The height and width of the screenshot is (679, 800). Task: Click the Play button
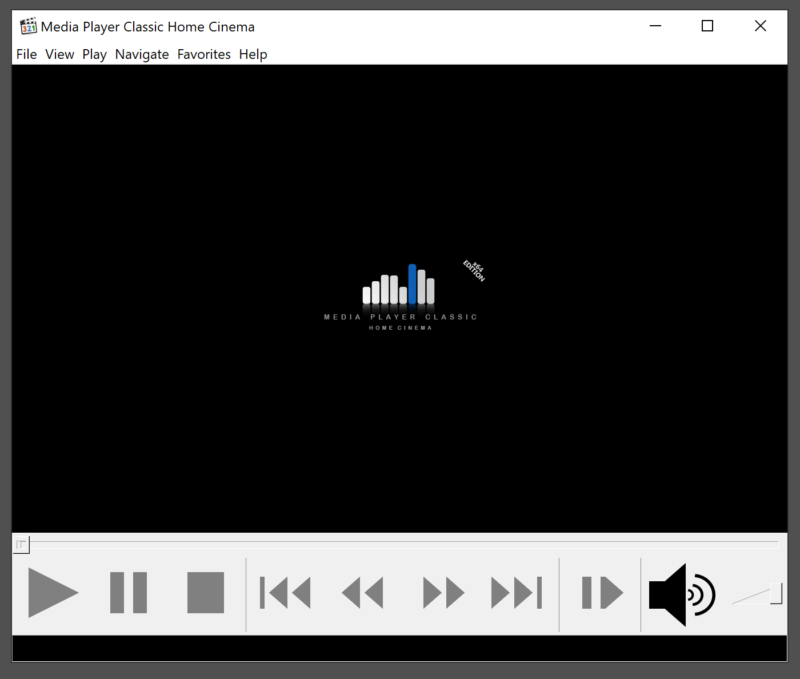tap(52, 593)
